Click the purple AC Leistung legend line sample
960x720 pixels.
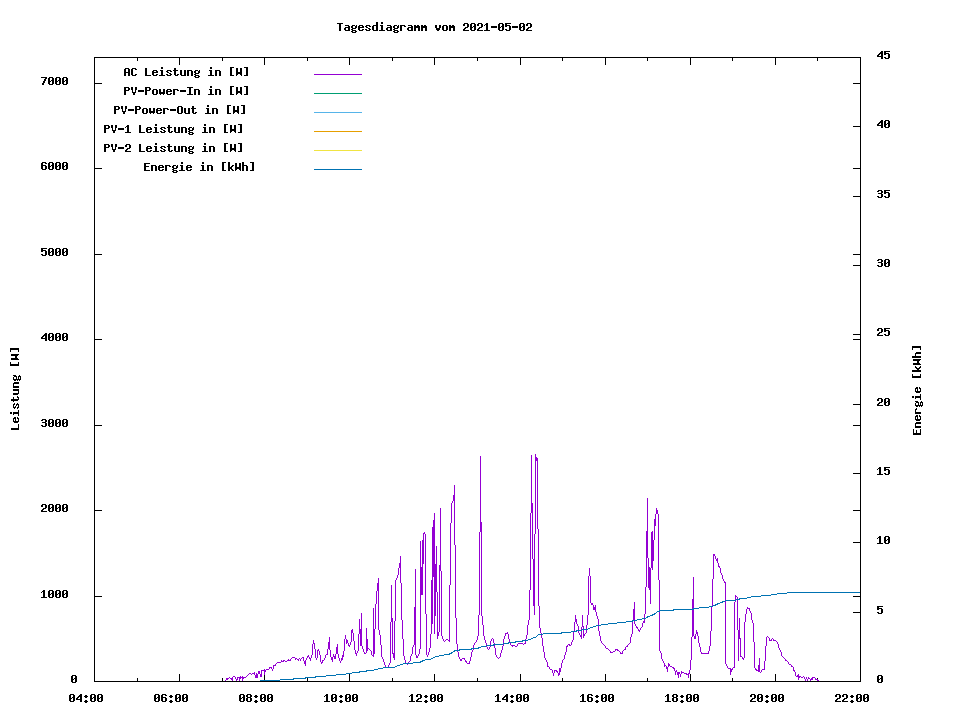337,74
